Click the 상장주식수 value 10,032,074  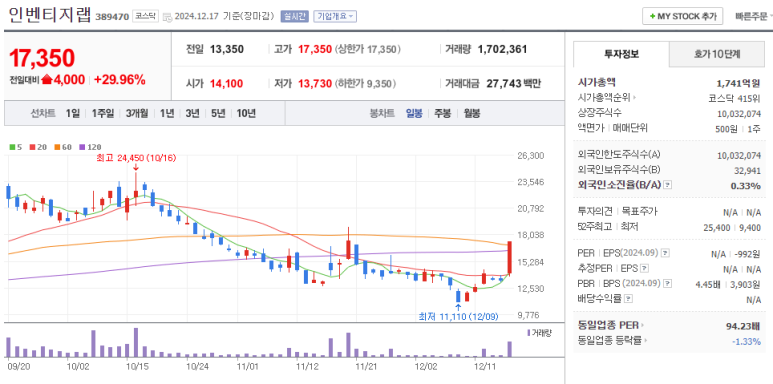(739, 113)
